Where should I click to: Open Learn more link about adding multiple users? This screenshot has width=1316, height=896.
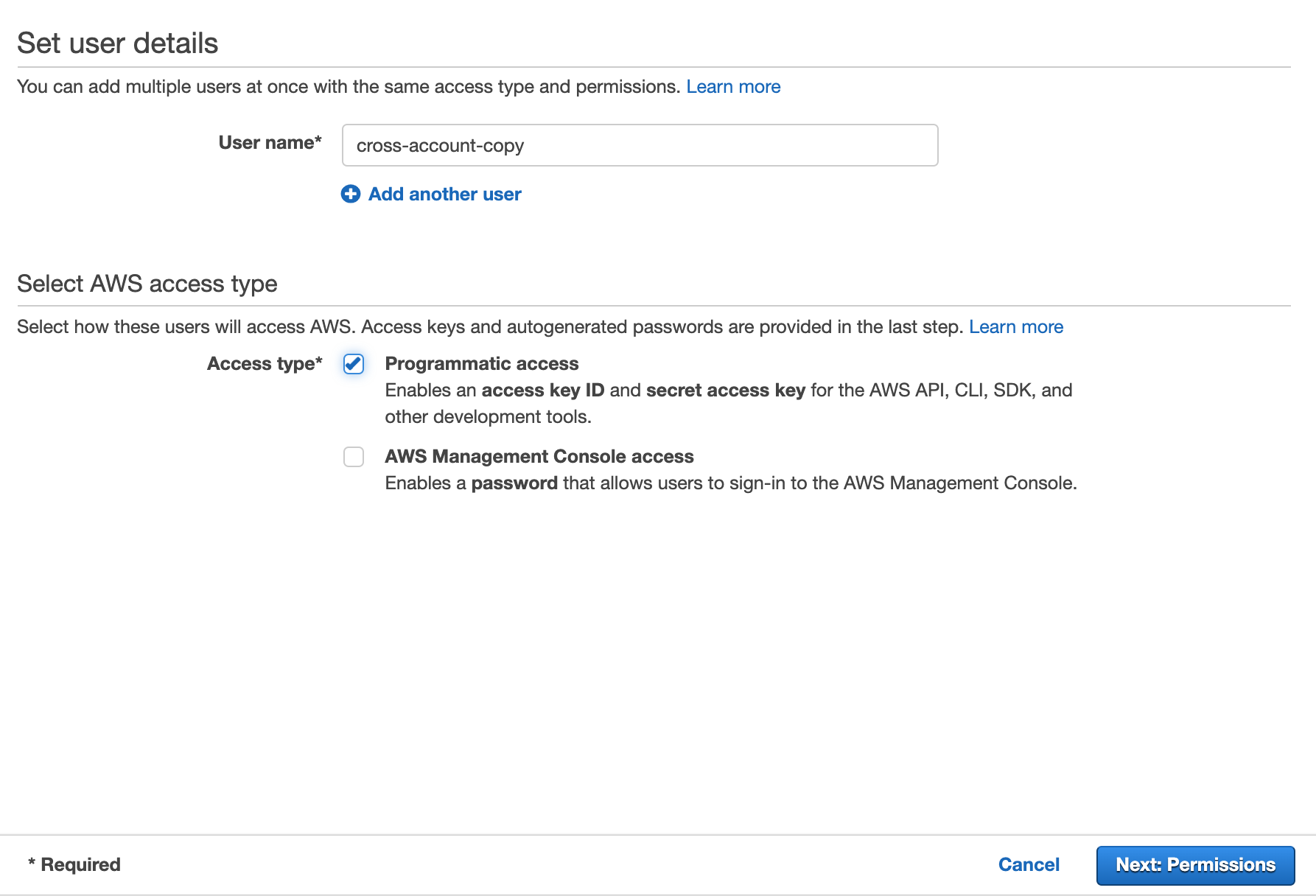coord(732,87)
